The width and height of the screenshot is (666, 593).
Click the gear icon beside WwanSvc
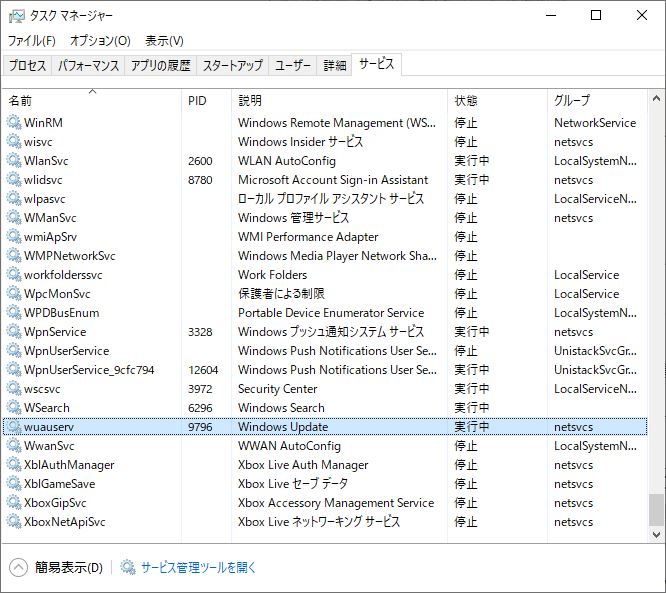[x=14, y=446]
